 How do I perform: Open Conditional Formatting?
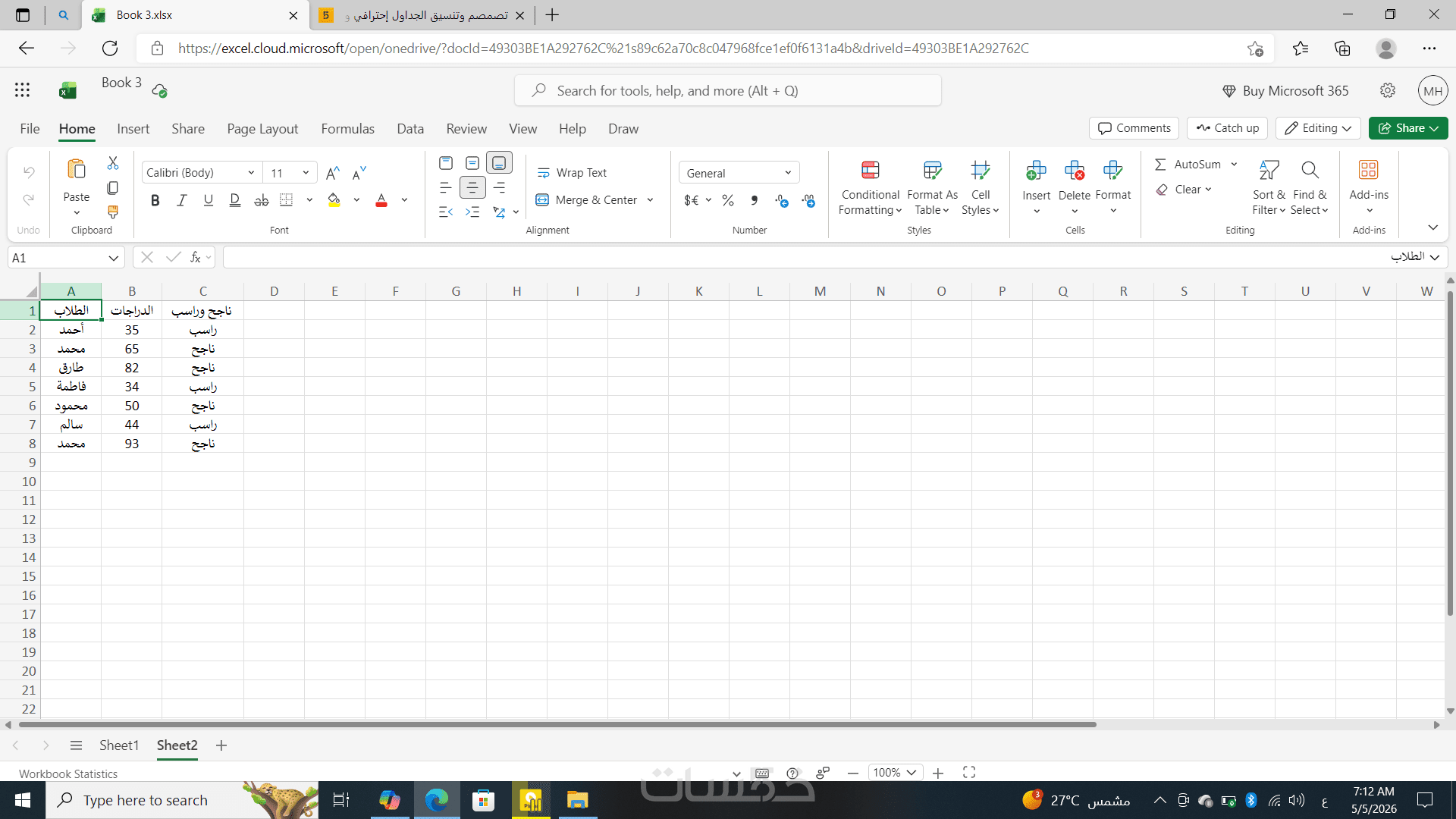[x=870, y=189]
